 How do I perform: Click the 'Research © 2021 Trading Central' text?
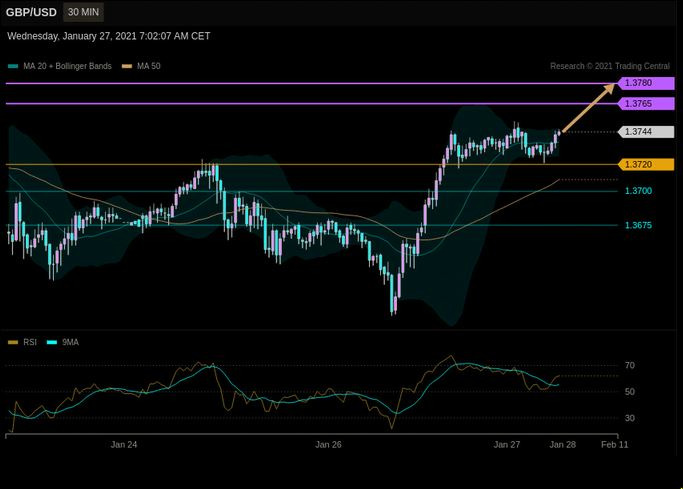(x=610, y=66)
